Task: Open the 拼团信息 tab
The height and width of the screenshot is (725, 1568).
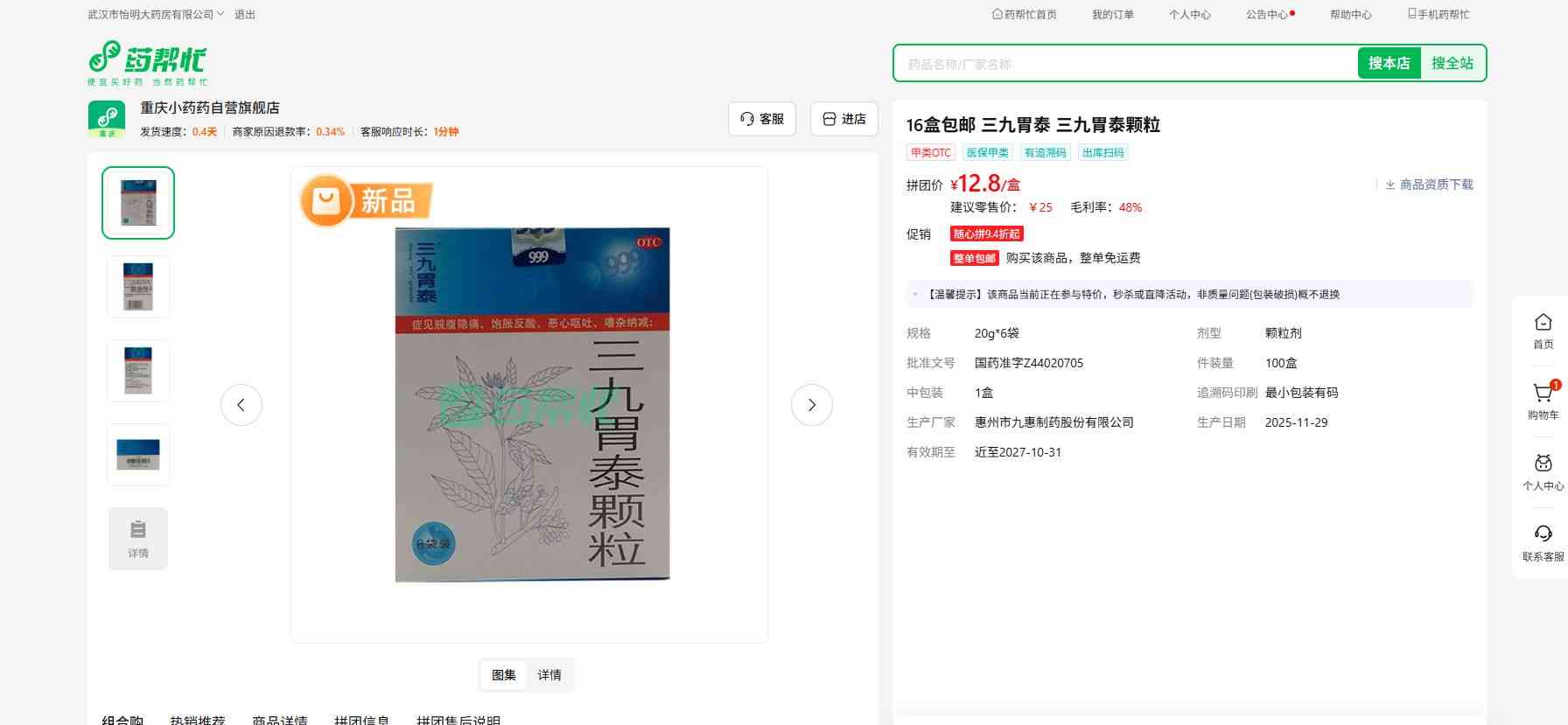Action: coord(361,720)
